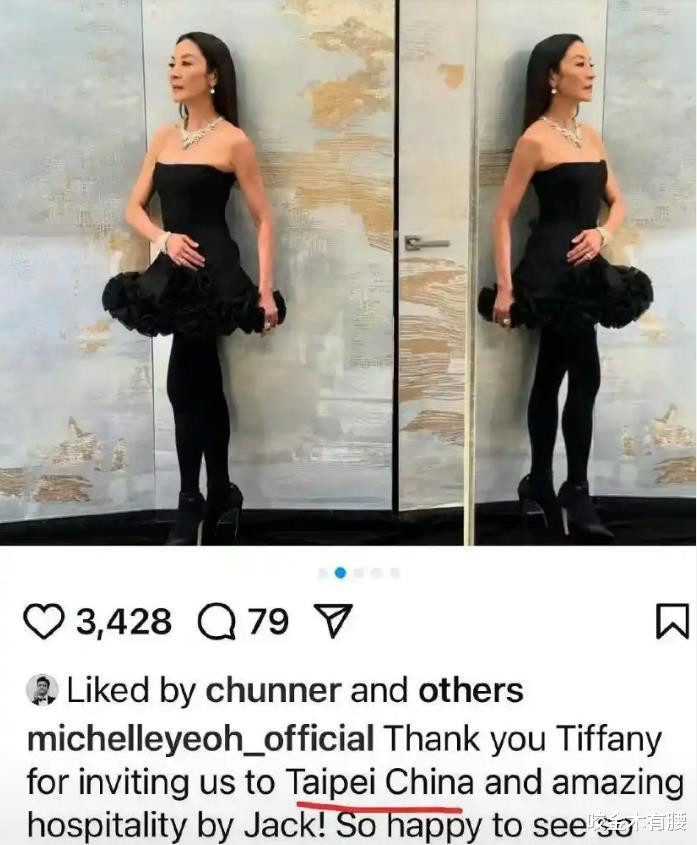Click the 79 comments count
Viewport: 697px width, 845px height.
click(x=268, y=621)
